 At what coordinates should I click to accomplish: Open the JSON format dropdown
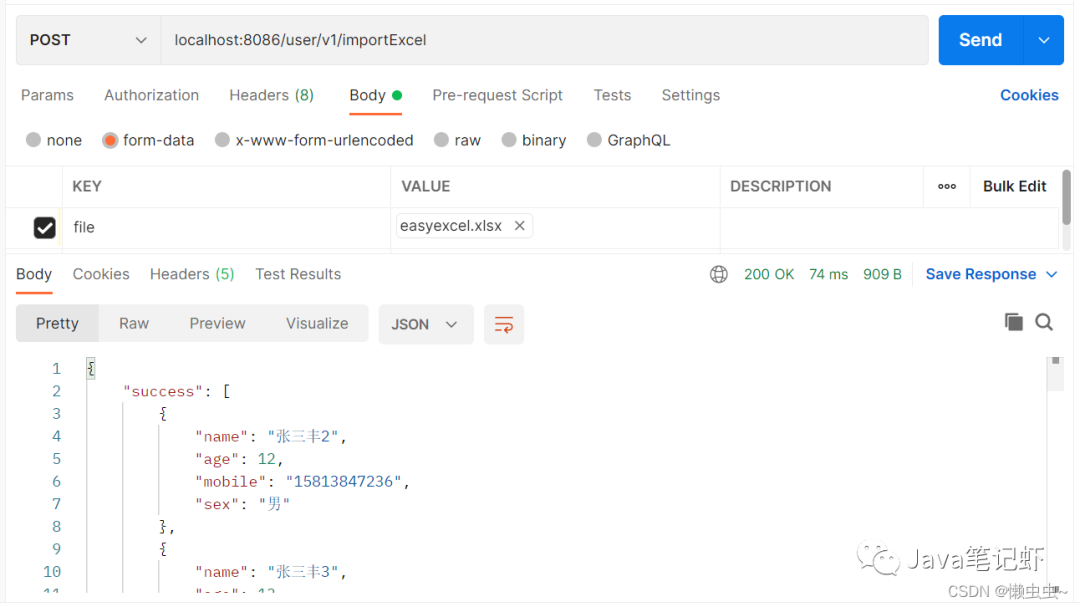coord(426,325)
